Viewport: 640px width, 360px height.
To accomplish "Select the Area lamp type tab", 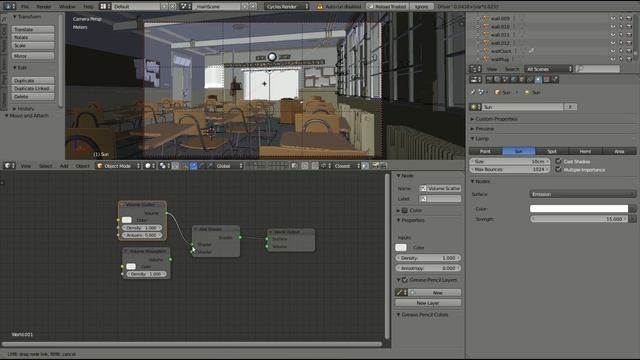I will [x=619, y=151].
